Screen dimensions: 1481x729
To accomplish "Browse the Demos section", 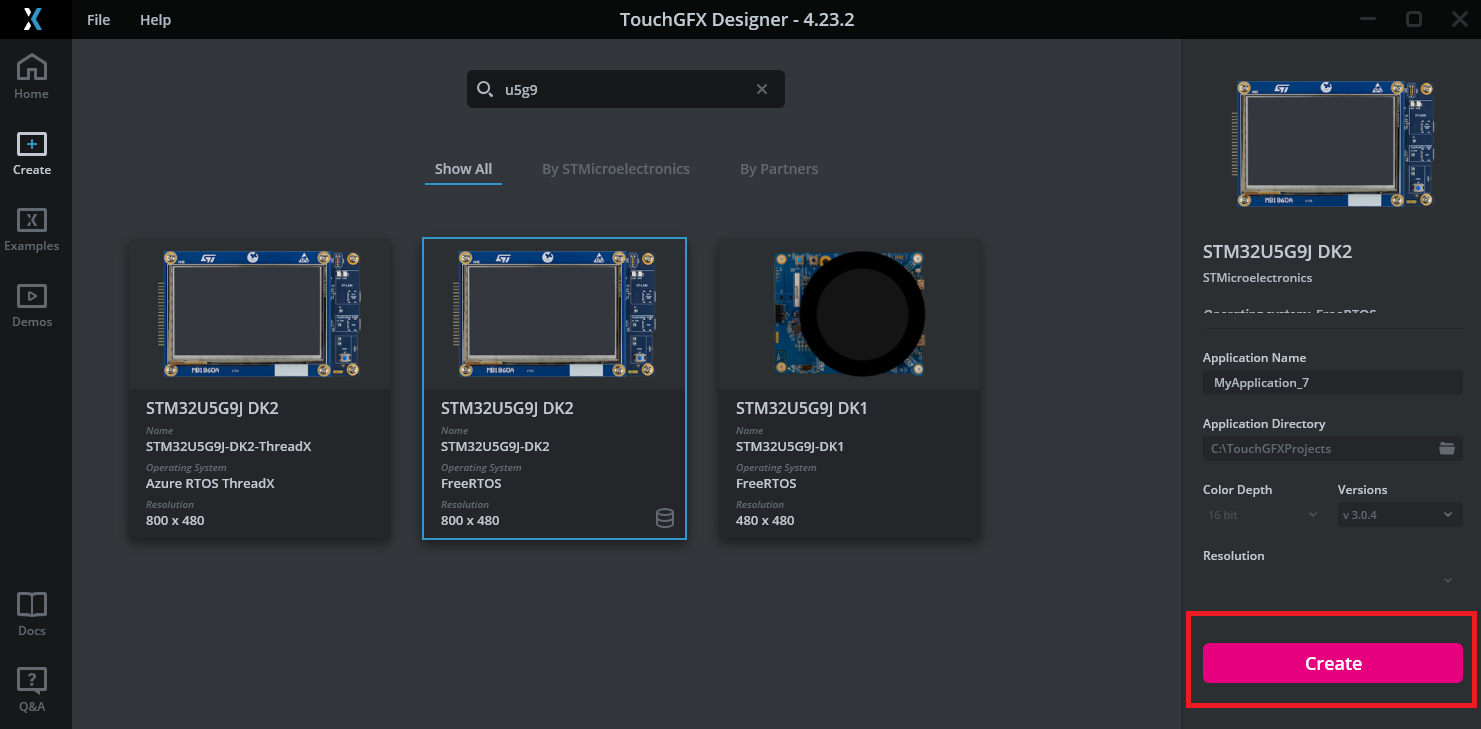I will coord(31,303).
